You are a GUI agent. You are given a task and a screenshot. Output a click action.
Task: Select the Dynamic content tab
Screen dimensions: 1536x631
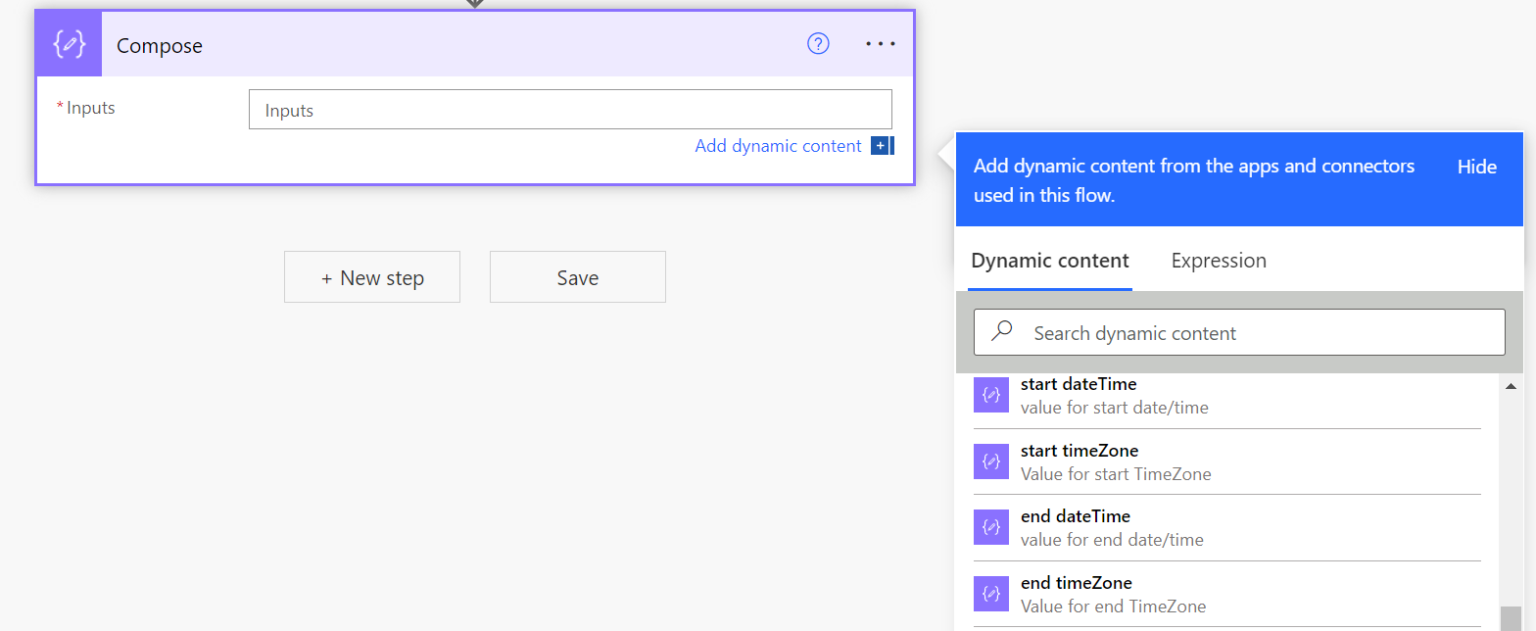(x=1049, y=260)
